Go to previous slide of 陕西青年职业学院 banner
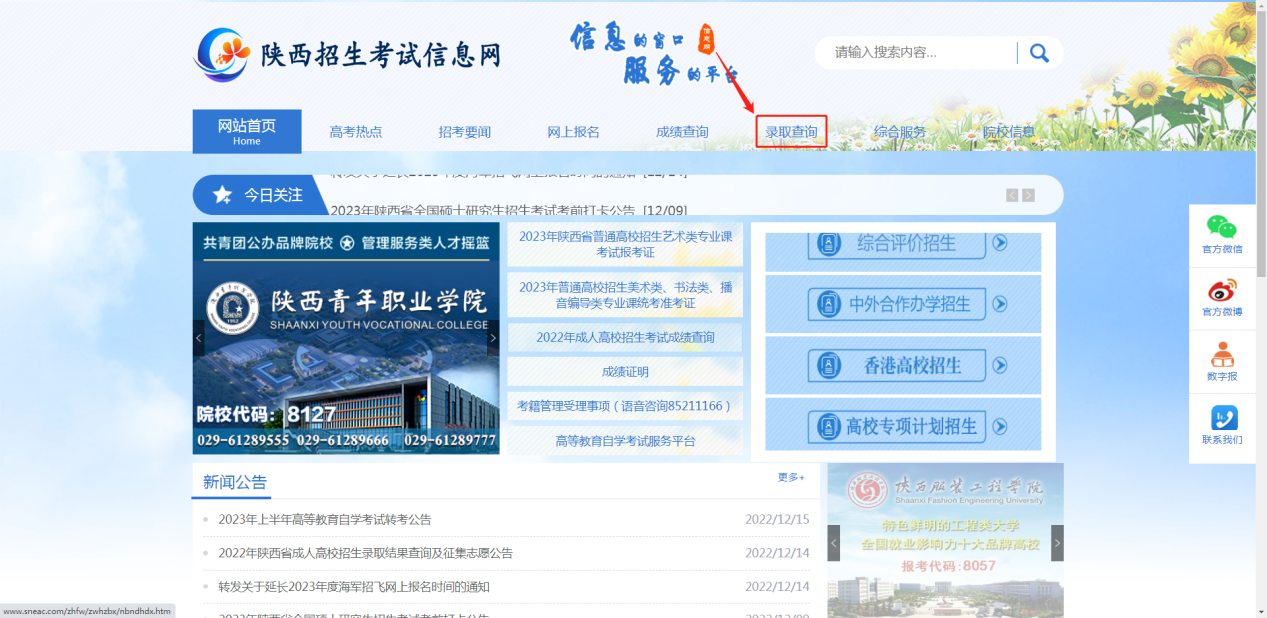Screen dimensions: 1267x618 199,338
